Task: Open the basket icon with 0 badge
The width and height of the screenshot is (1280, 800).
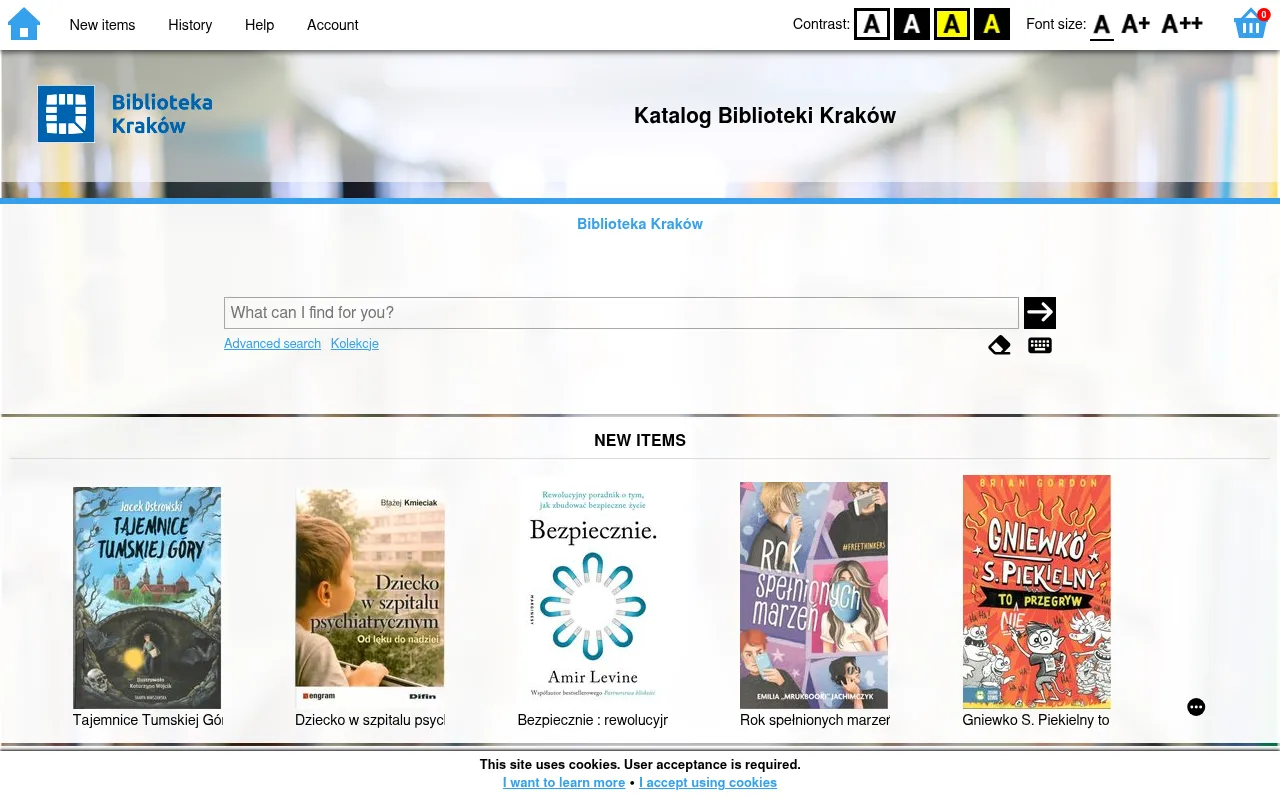Action: click(x=1251, y=23)
